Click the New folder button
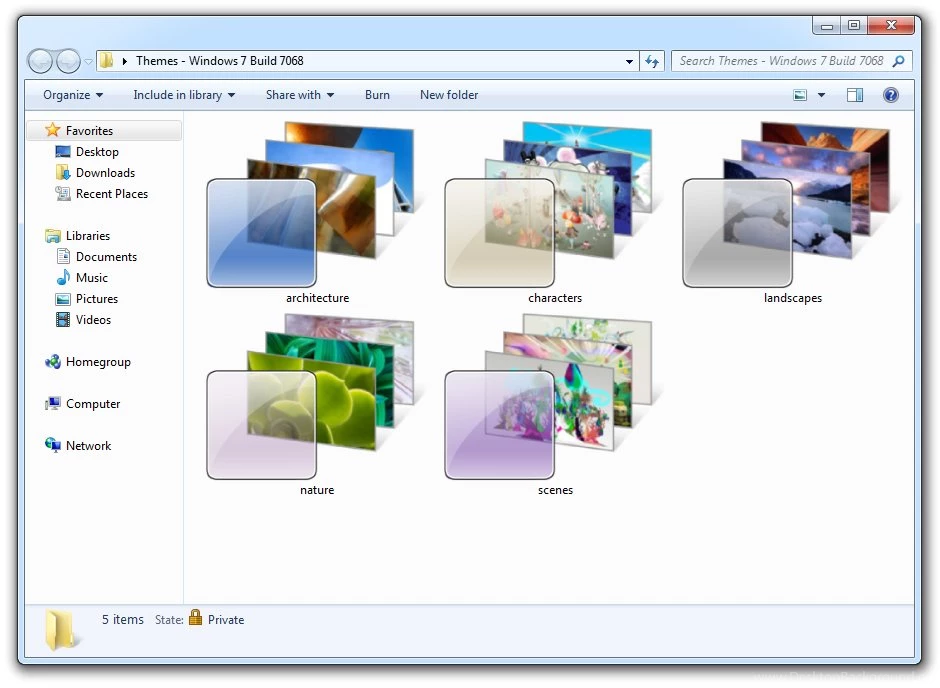This screenshot has width=940, height=688. [x=449, y=95]
